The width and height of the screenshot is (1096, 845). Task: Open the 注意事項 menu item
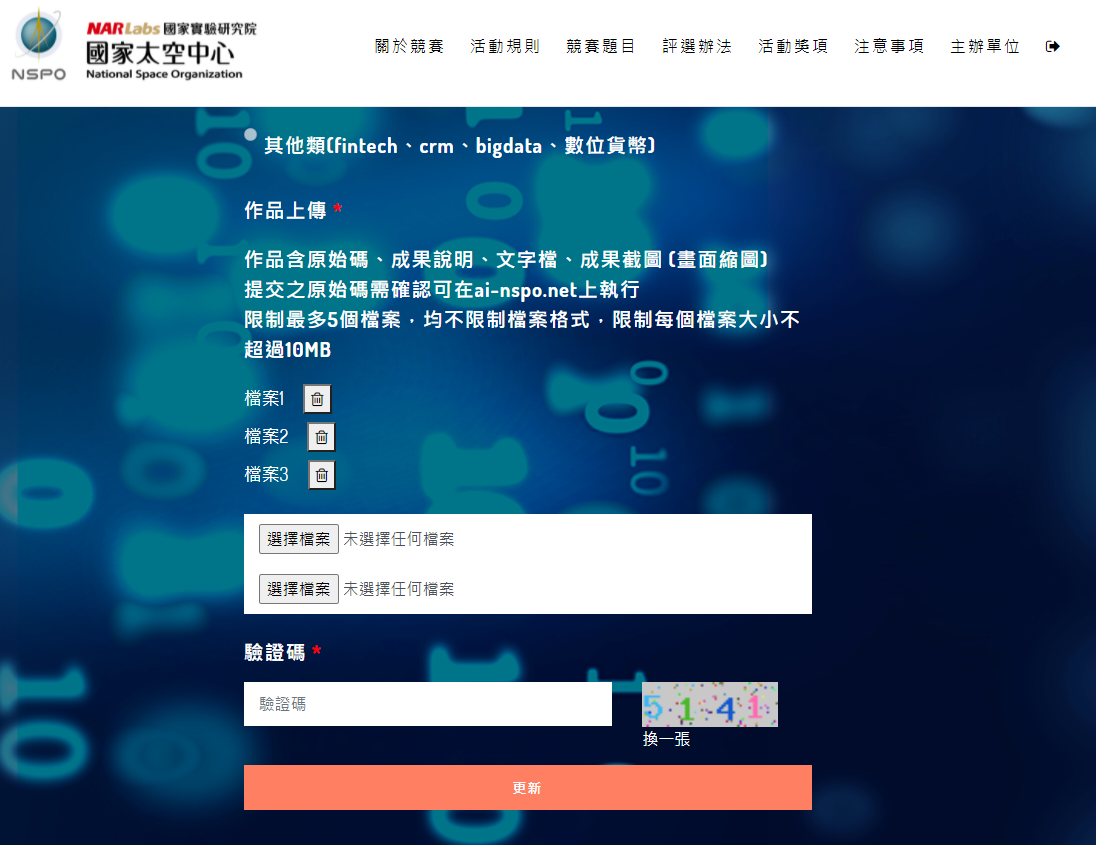889,47
